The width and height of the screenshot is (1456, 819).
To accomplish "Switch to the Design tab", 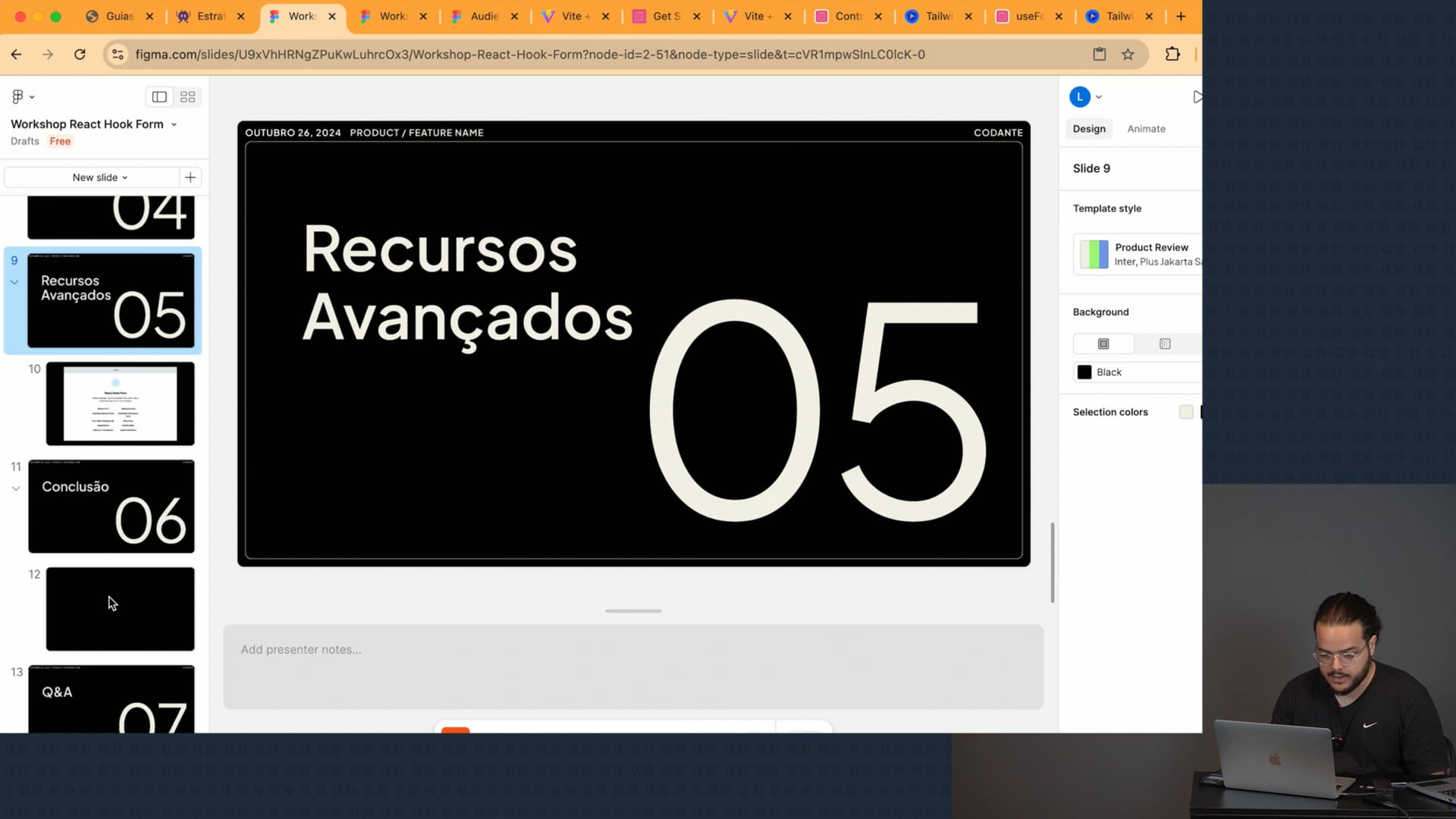I will coord(1089,129).
